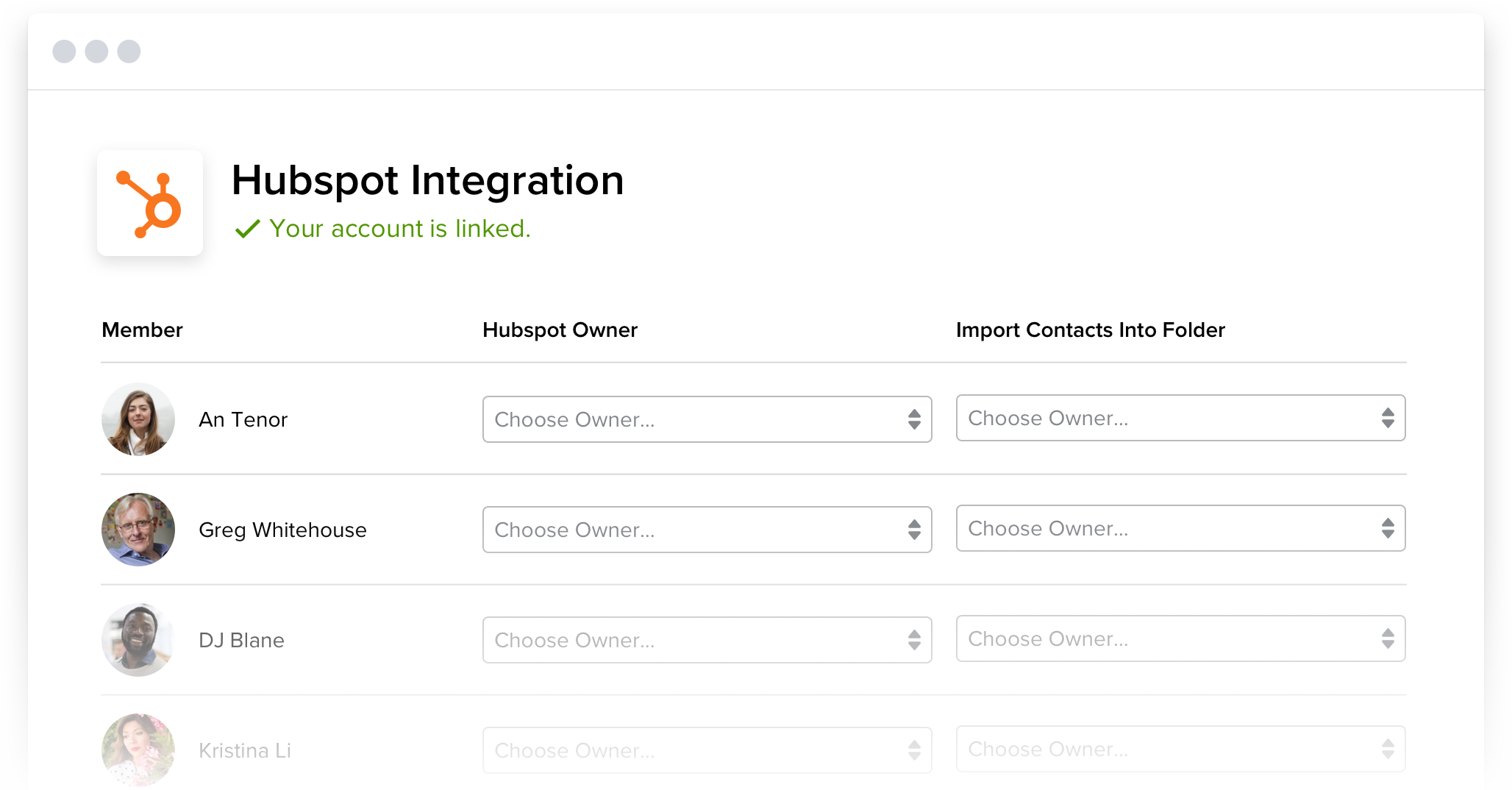Click Kristina Li's avatar photo
The width and height of the screenshot is (1512, 790).
[x=138, y=750]
